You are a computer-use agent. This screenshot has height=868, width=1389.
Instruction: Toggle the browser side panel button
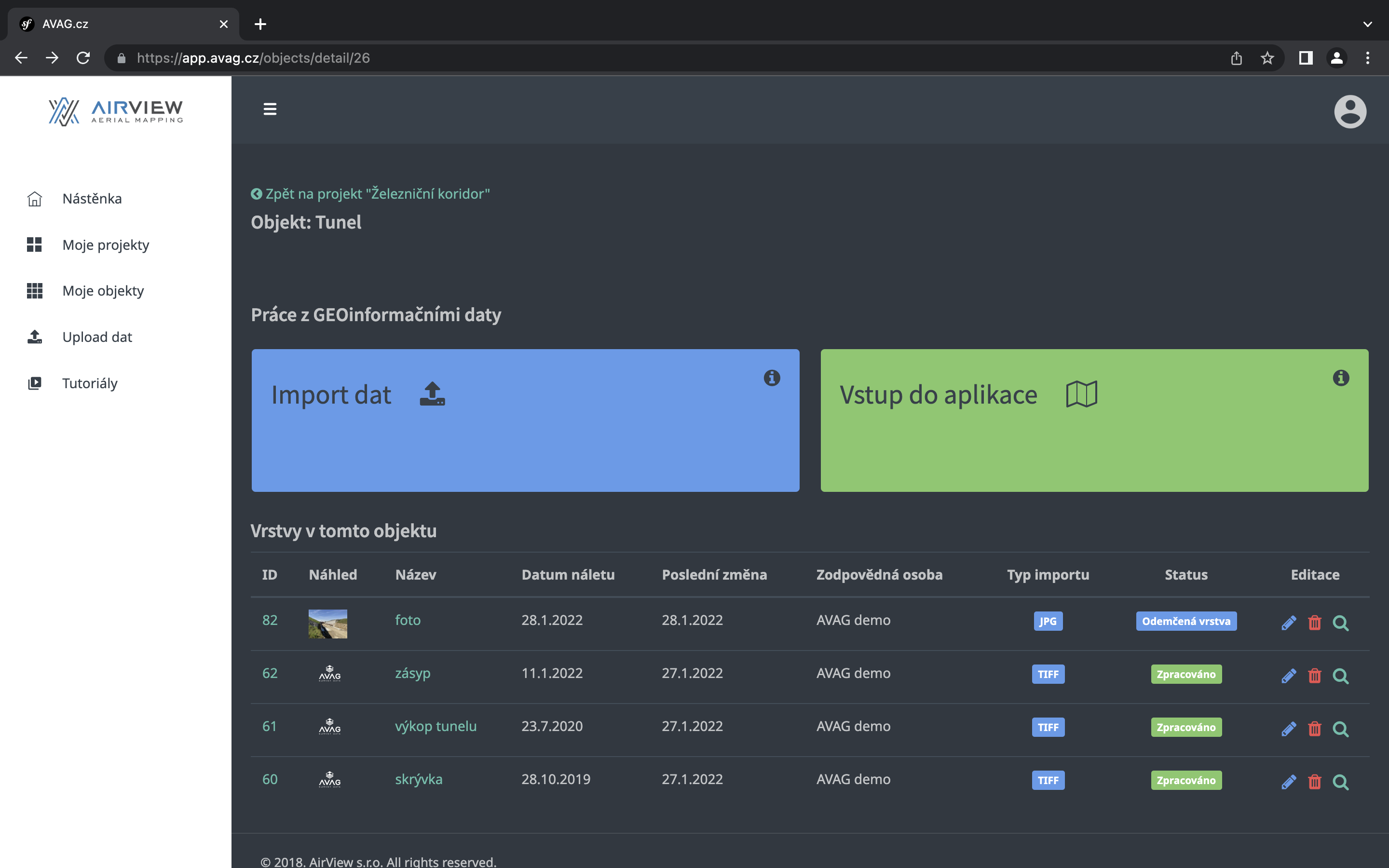click(1306, 58)
